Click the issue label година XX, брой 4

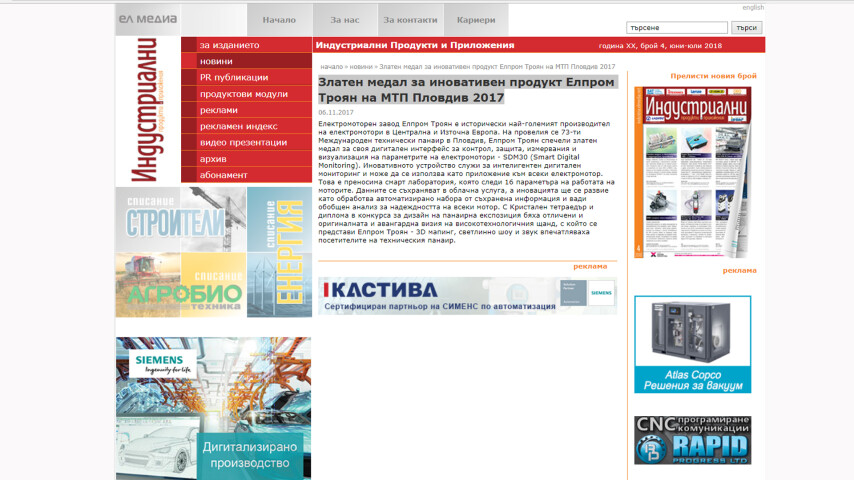660,46
